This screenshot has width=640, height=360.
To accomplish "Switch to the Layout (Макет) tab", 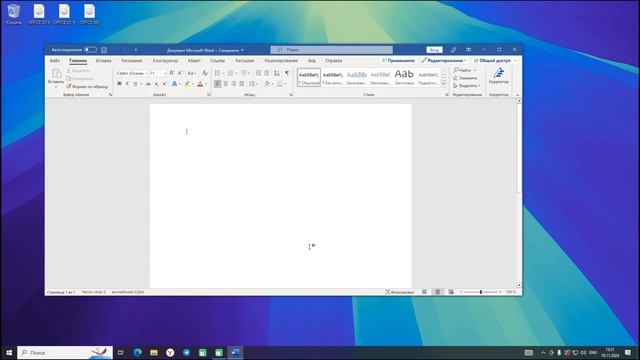I will (194, 60).
